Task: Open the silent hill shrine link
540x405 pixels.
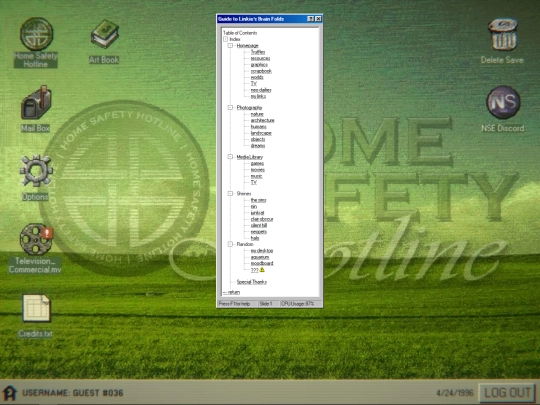Action: click(x=259, y=225)
